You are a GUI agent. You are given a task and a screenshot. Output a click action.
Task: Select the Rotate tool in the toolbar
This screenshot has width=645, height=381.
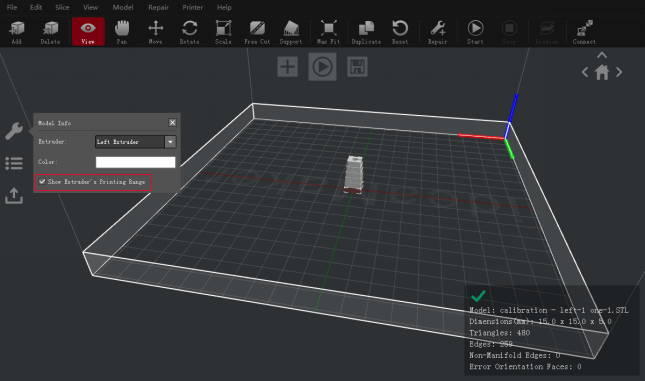[x=189, y=32]
